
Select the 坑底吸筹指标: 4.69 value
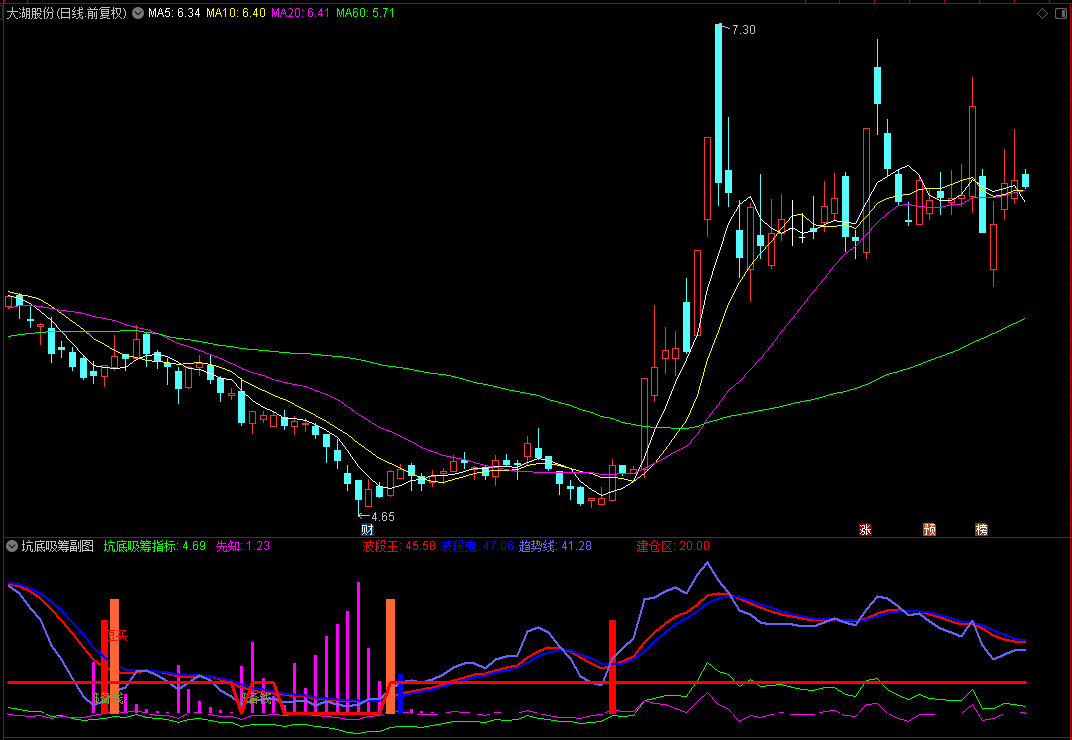(x=155, y=546)
